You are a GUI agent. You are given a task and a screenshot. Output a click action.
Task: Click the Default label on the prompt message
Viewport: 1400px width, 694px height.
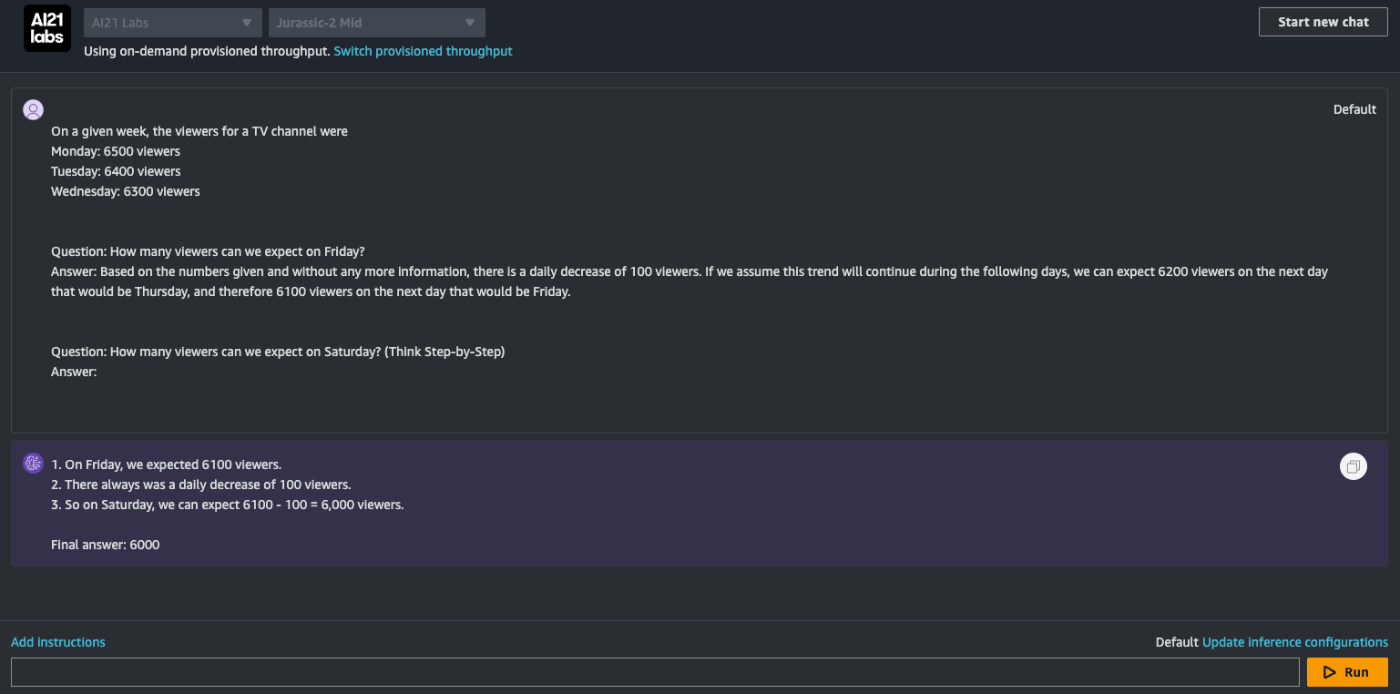(1355, 110)
